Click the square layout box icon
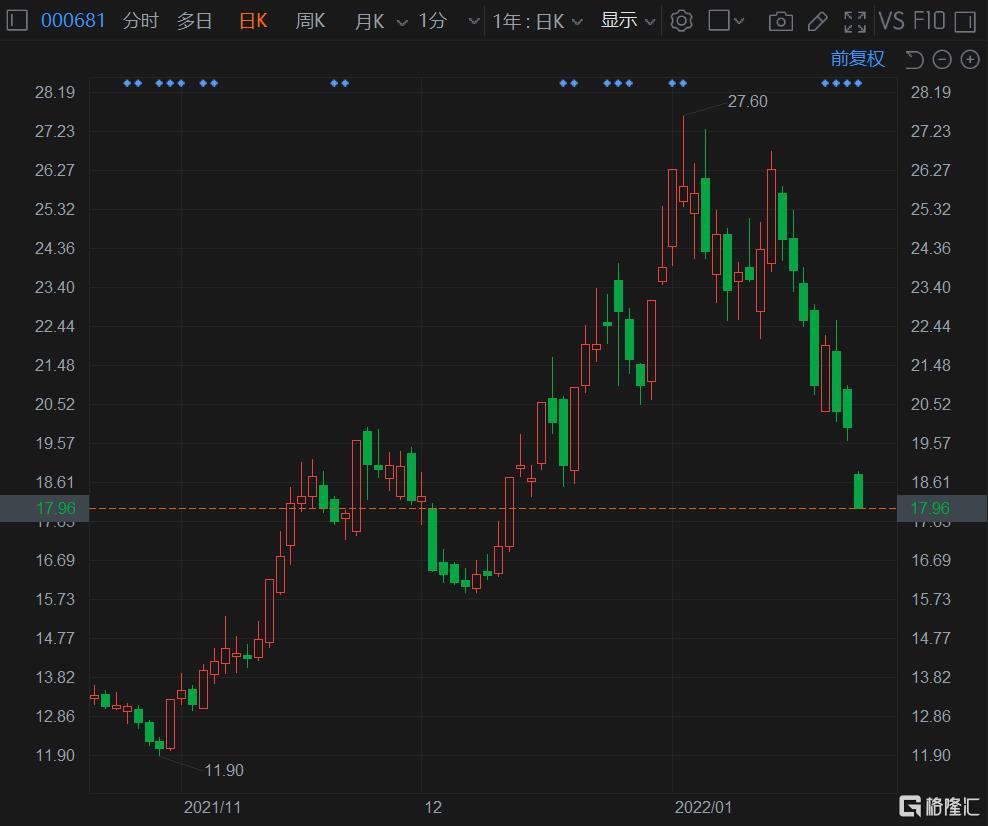988x826 pixels. (x=718, y=20)
